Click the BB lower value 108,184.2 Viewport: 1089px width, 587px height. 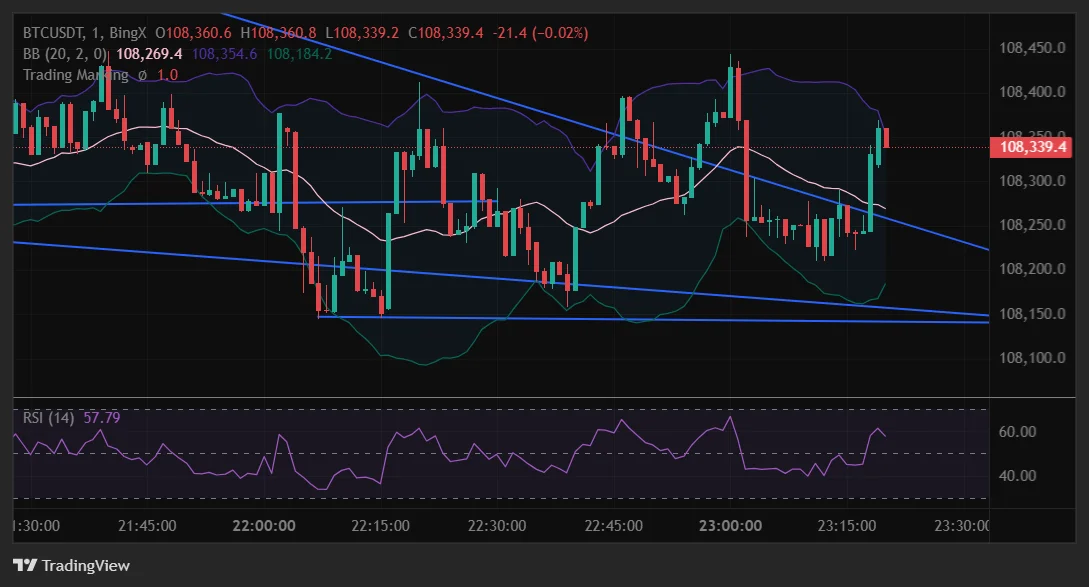click(299, 53)
